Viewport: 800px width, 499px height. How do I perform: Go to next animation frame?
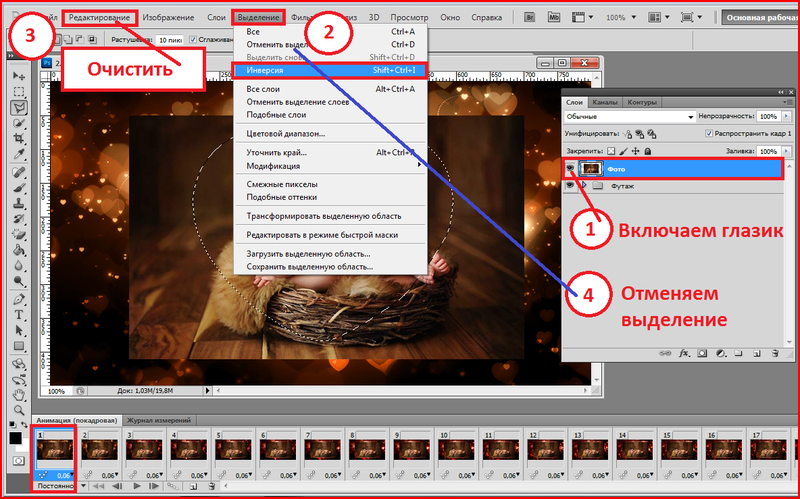154,486
